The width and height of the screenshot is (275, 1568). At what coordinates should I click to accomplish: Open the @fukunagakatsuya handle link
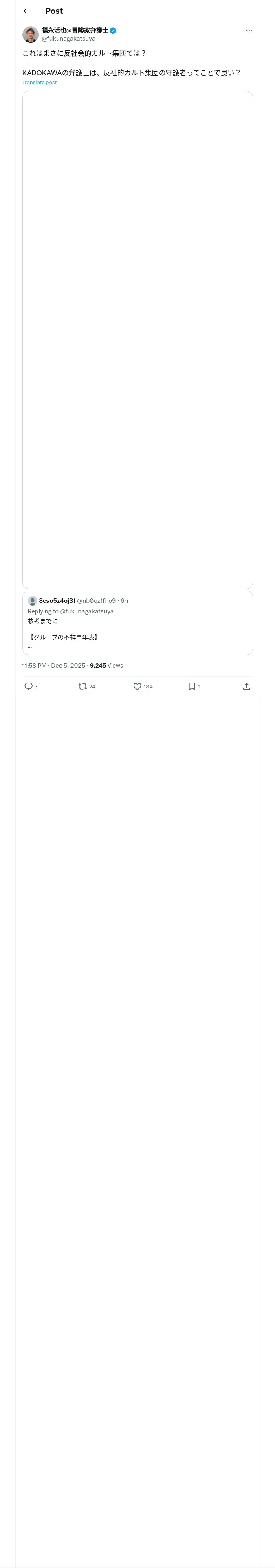coord(68,39)
